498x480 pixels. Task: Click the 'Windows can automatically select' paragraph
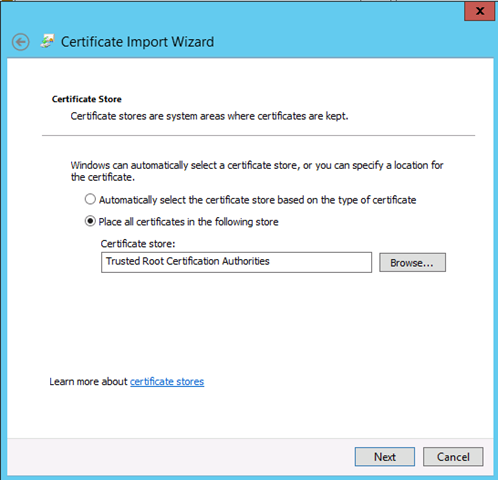tap(257, 171)
